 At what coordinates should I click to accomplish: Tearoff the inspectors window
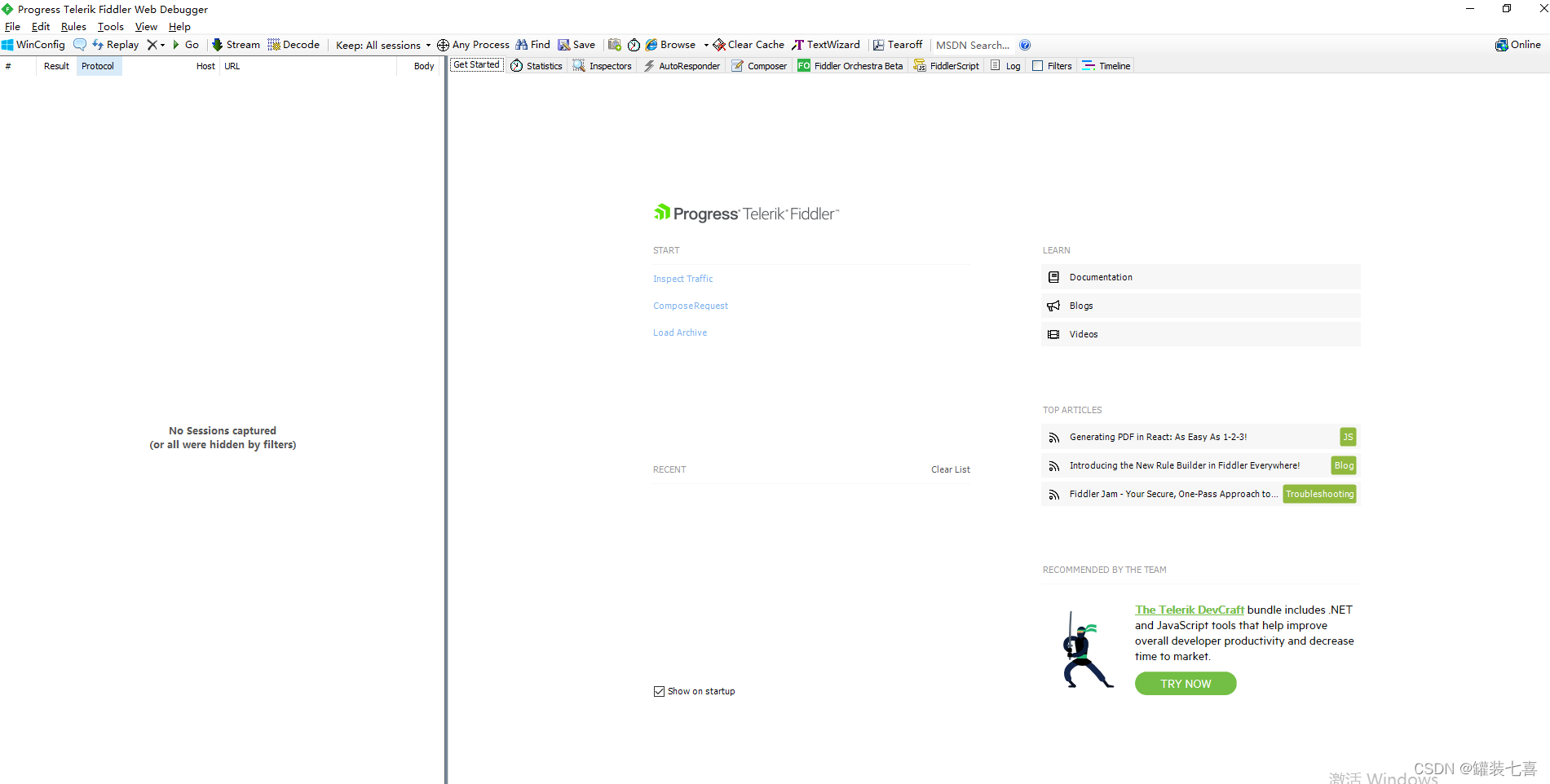pyautogui.click(x=898, y=45)
